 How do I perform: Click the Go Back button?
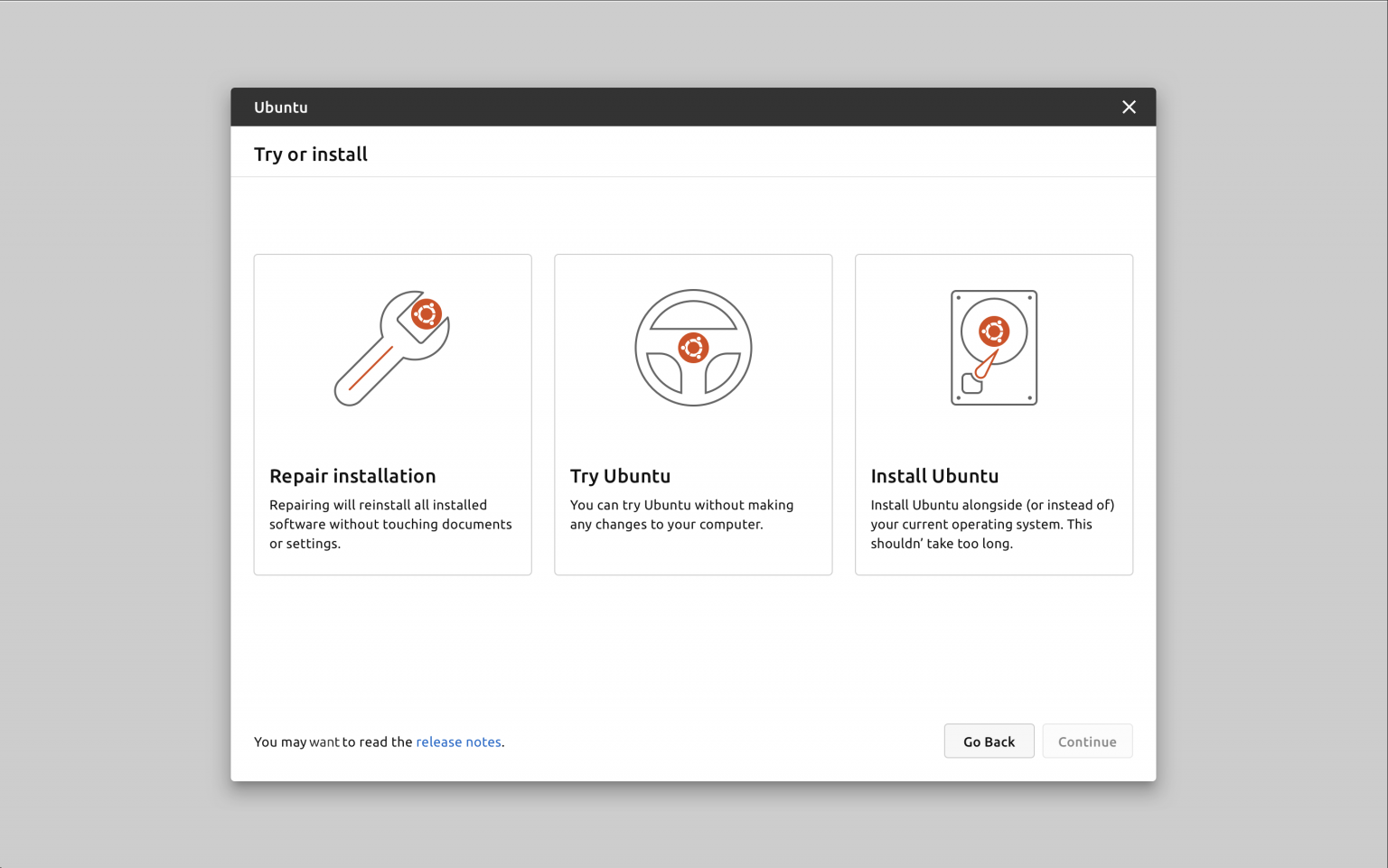989,742
